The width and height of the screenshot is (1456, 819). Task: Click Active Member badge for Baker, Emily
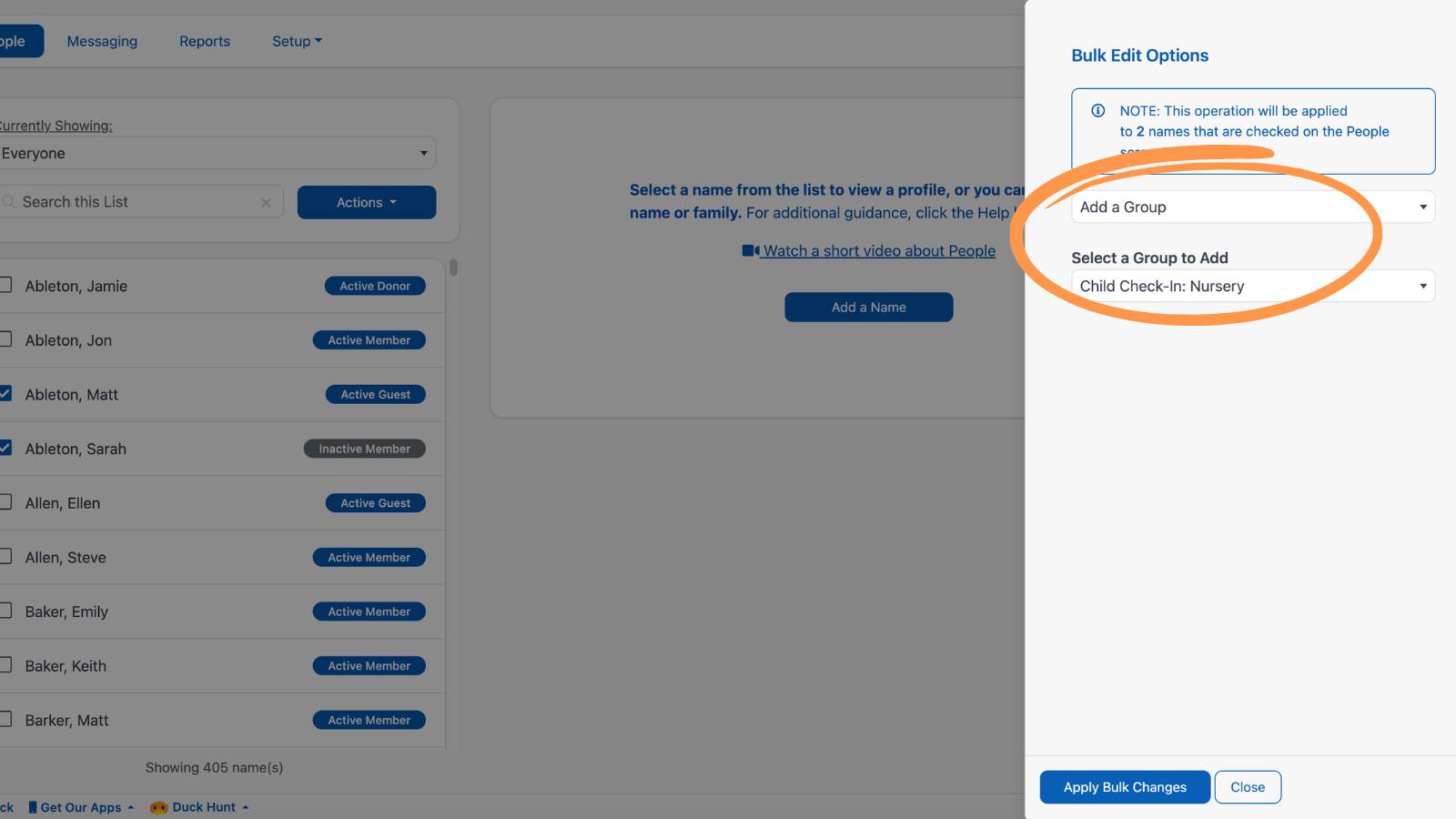click(x=369, y=612)
